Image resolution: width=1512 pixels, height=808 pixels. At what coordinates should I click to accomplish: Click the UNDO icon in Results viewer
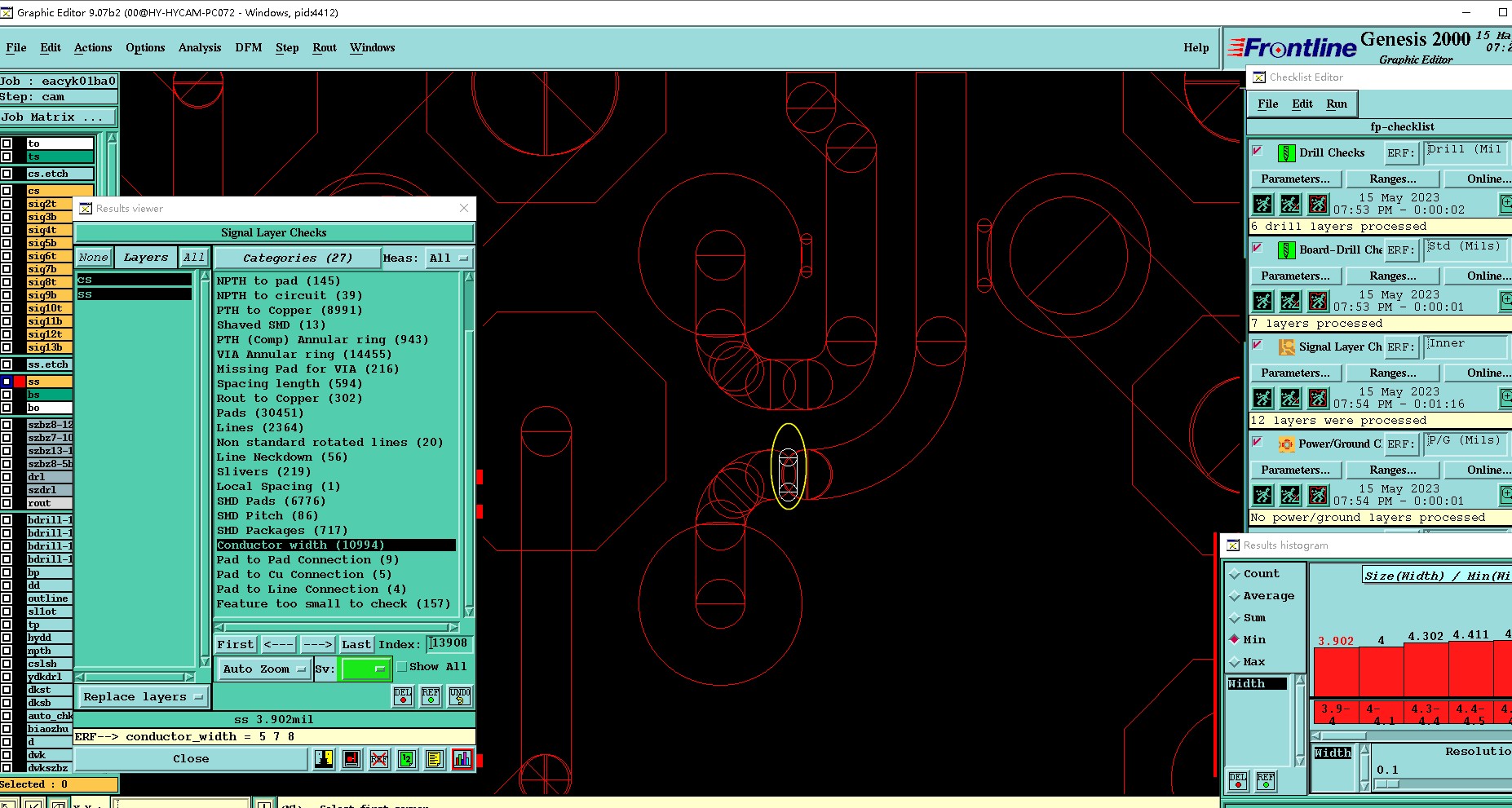point(460,695)
